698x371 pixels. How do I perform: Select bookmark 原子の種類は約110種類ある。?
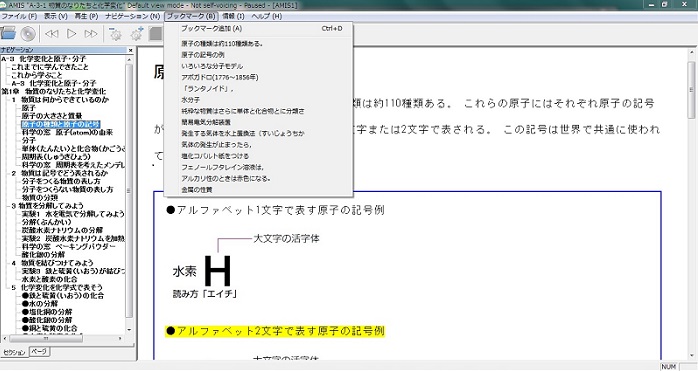(259, 44)
